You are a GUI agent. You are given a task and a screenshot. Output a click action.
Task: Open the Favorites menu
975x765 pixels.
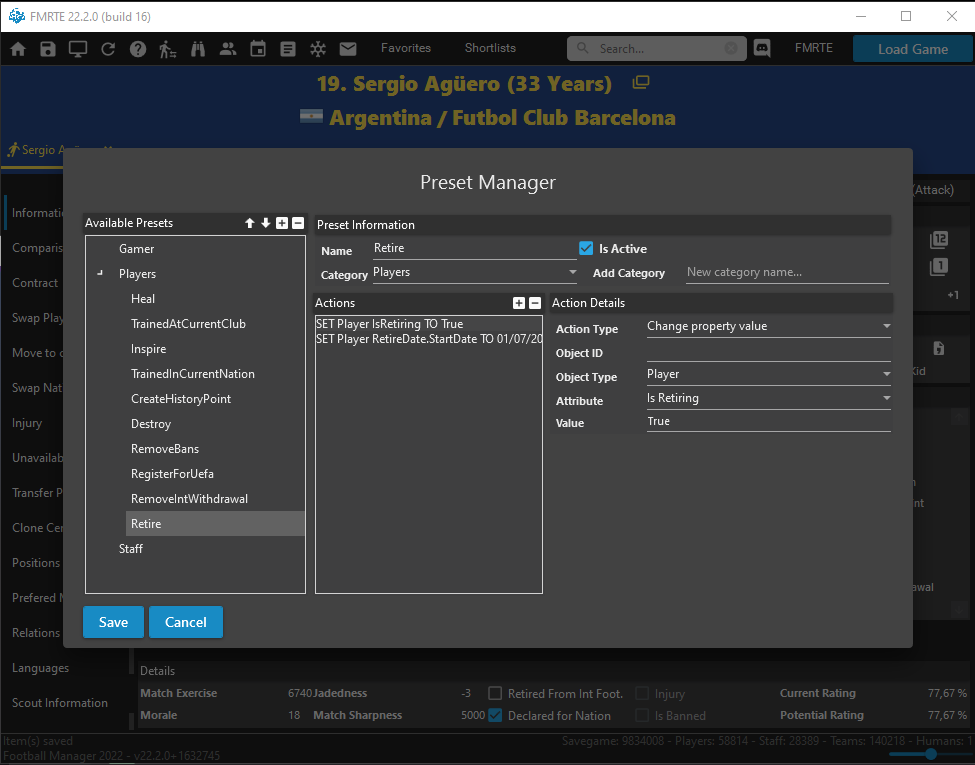[406, 48]
